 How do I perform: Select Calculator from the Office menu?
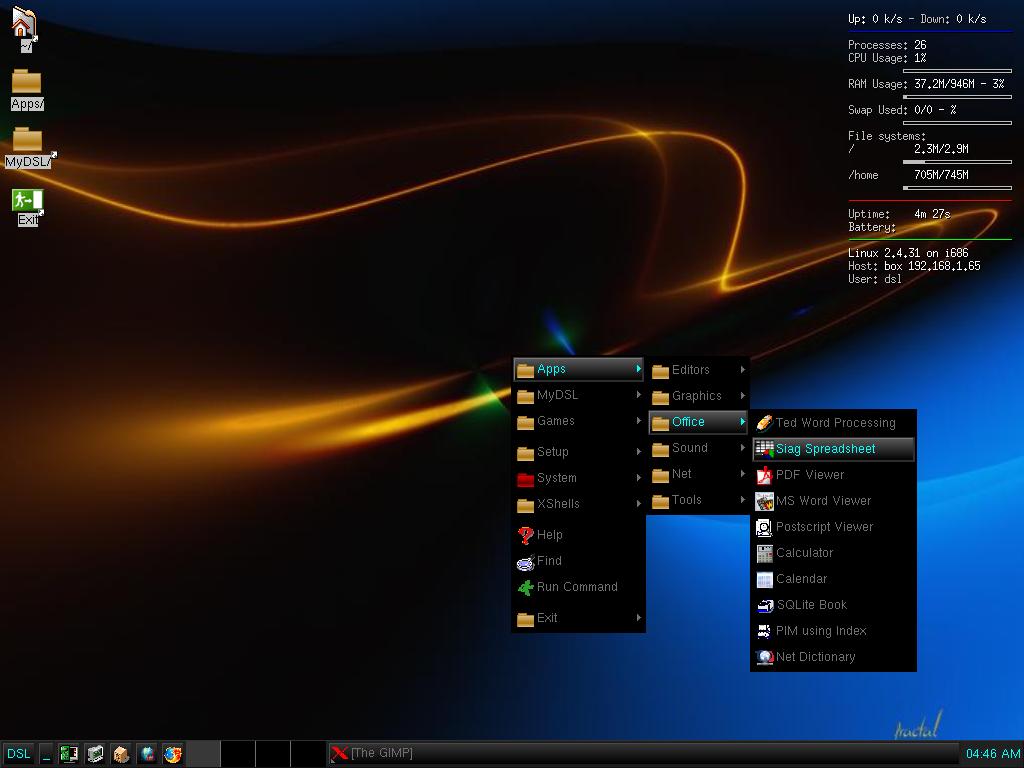(802, 553)
